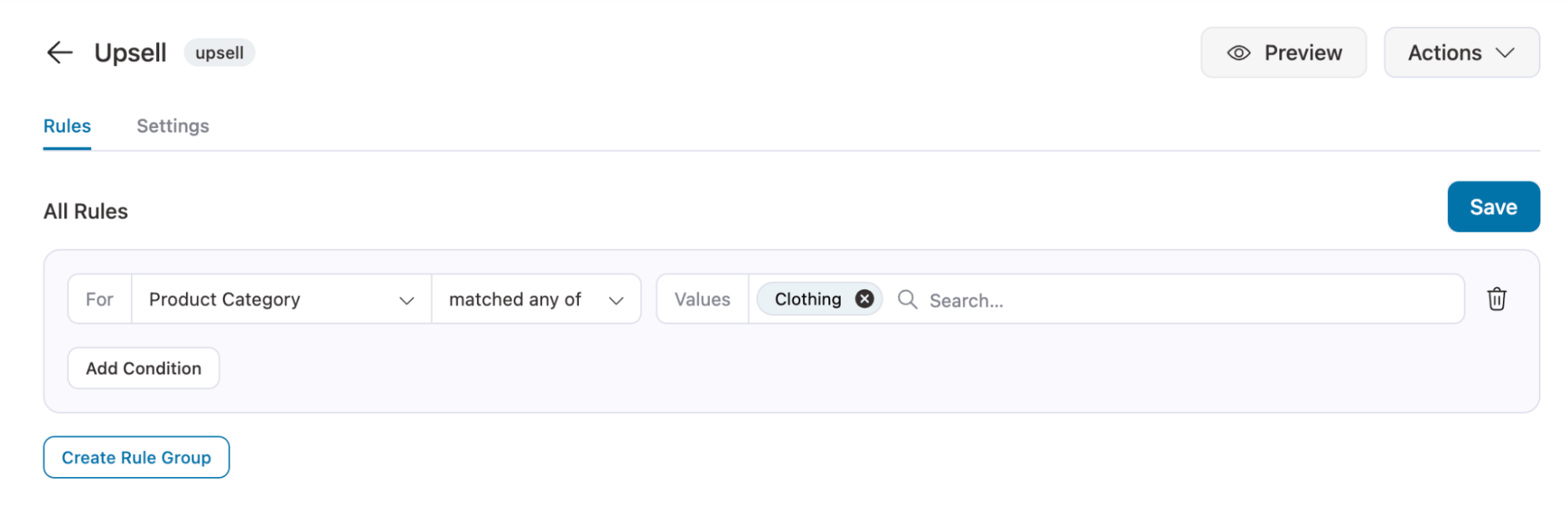Click the Clothing category chip
The image size is (1568, 510).
tap(808, 299)
